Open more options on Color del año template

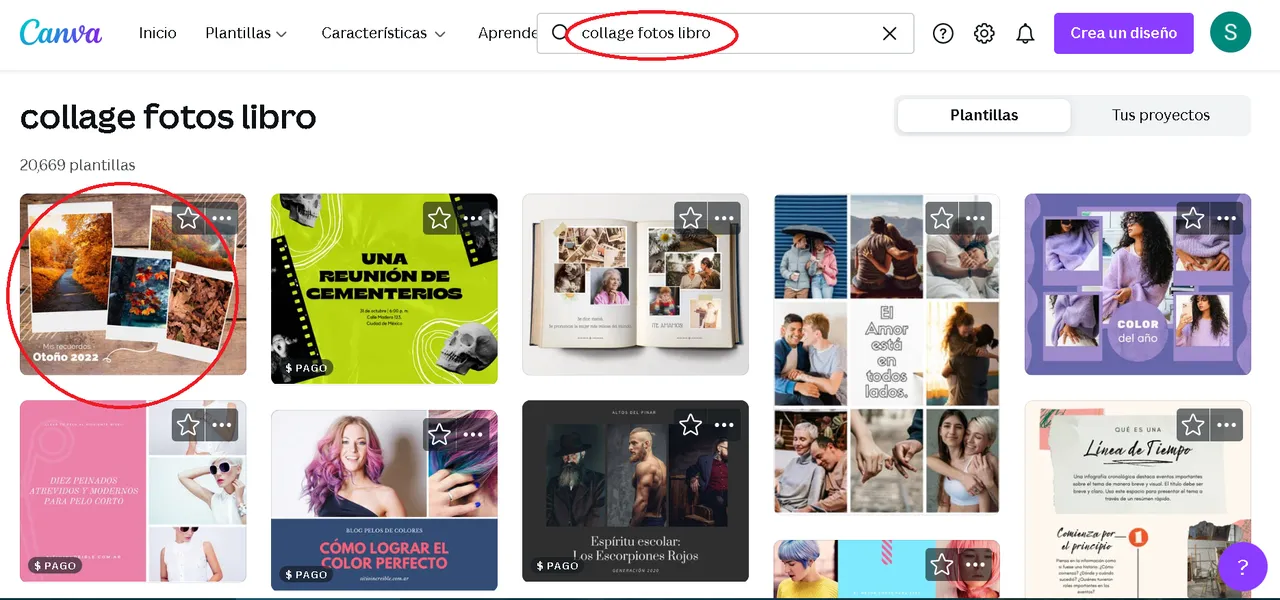[x=1226, y=218]
